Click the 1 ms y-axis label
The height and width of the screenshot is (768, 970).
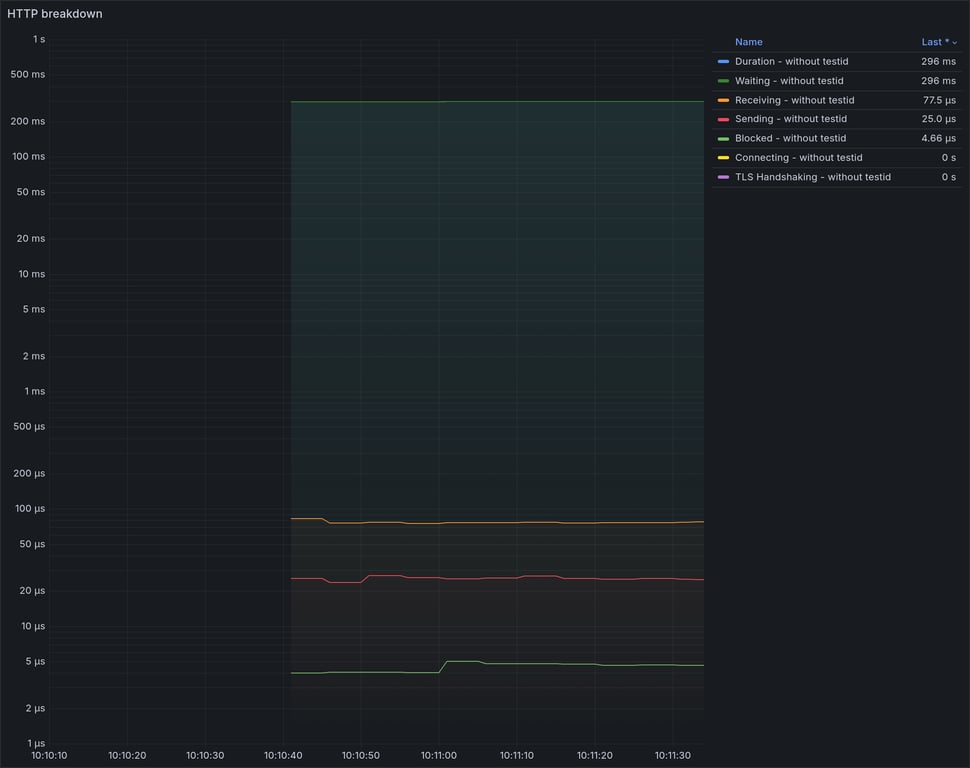(35, 391)
